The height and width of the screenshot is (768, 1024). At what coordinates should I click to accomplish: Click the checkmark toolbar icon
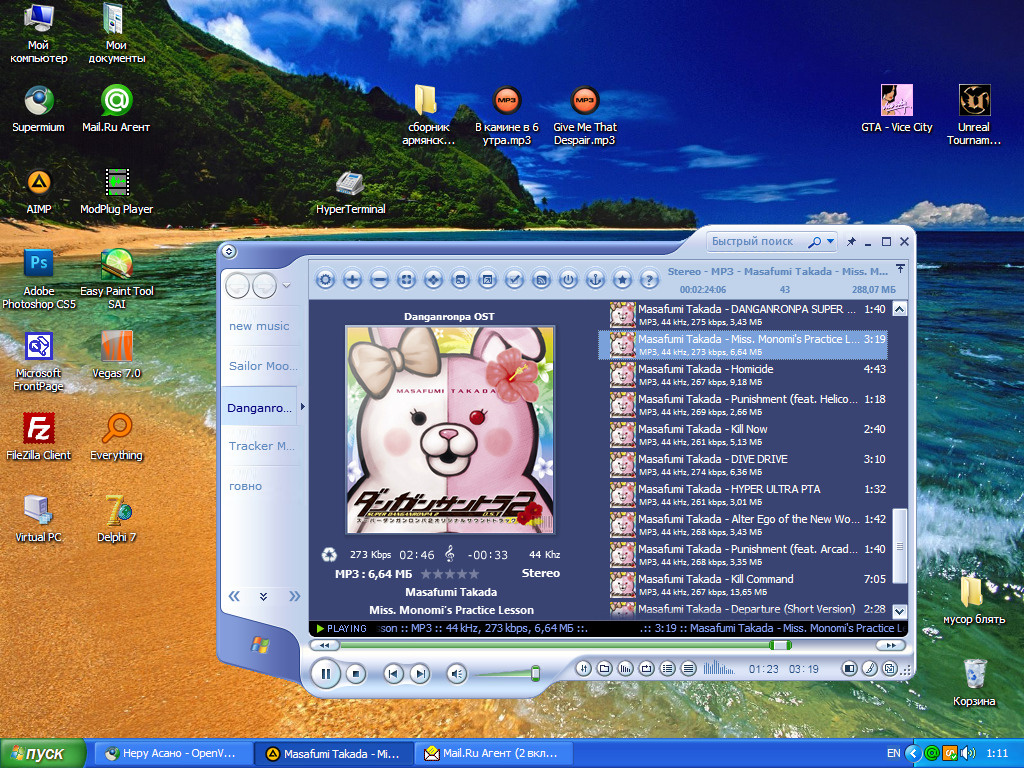tap(514, 280)
